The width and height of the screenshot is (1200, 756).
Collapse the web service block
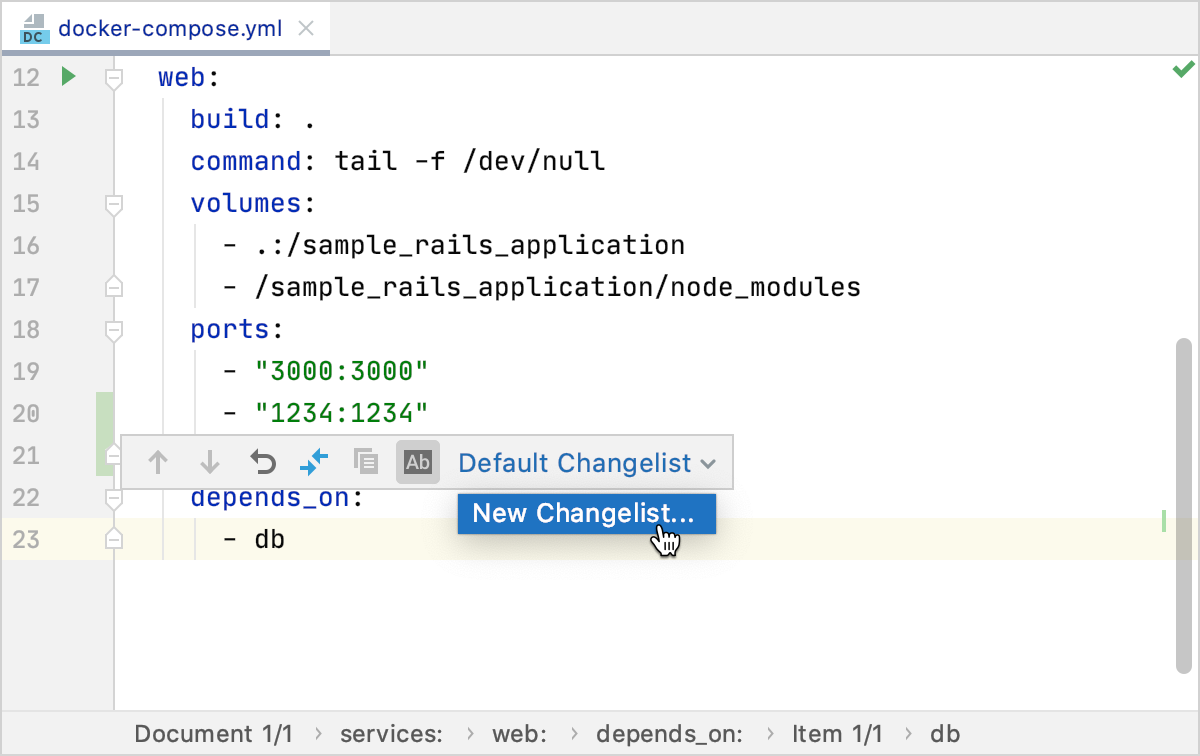[x=113, y=78]
